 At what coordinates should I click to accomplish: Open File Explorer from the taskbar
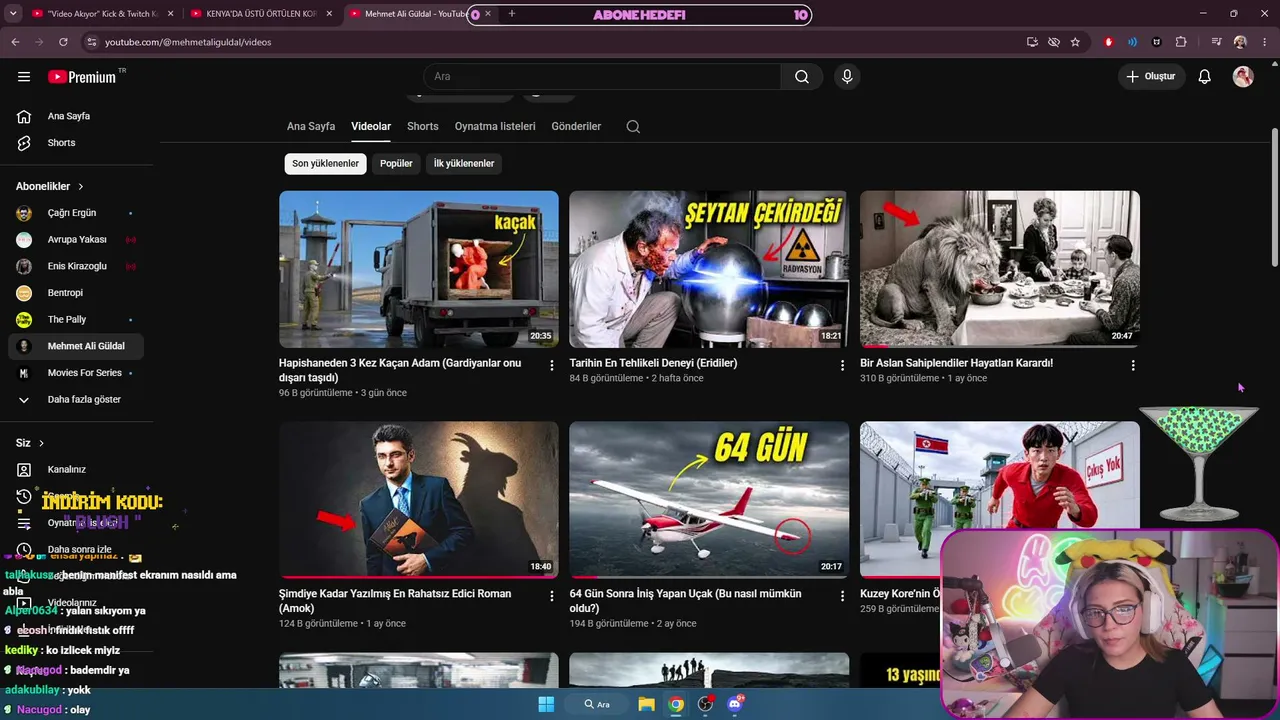pos(646,704)
